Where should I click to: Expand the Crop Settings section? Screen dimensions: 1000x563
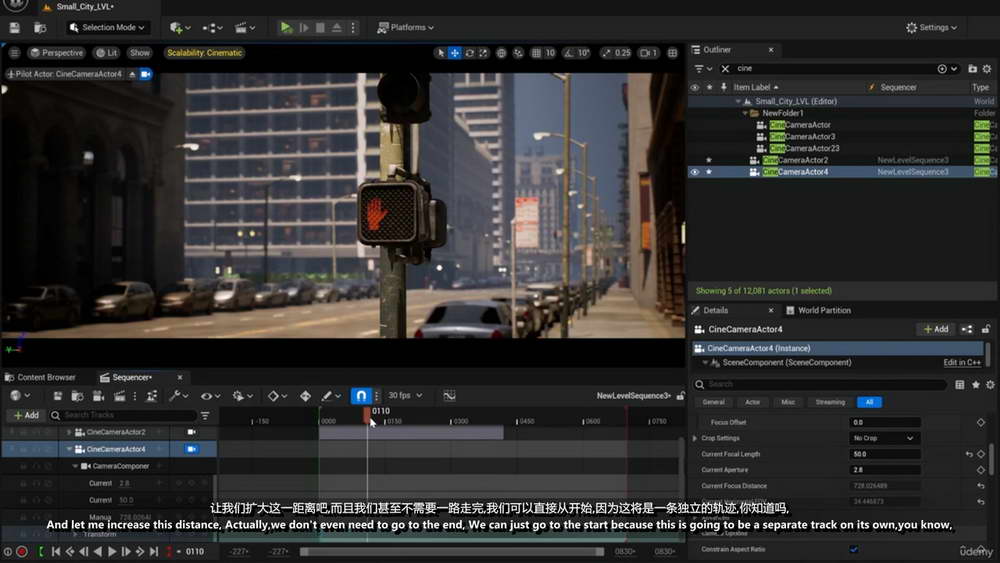coord(695,438)
